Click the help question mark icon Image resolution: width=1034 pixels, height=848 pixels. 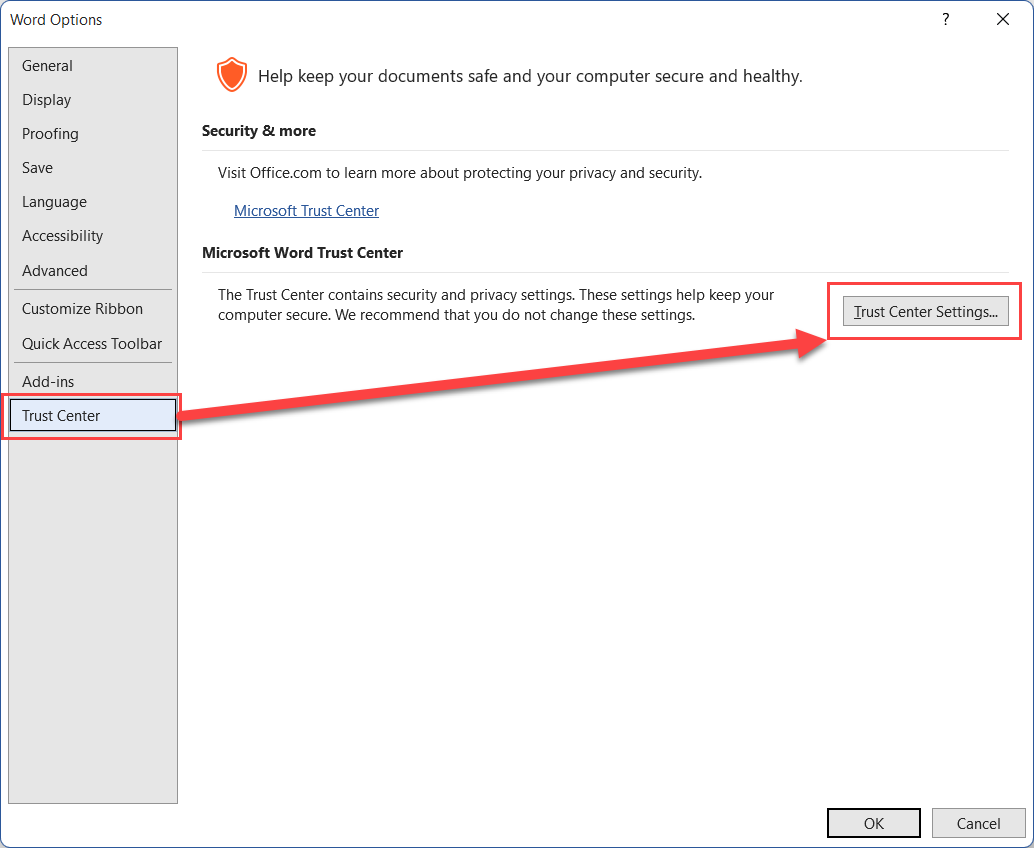coord(946,19)
